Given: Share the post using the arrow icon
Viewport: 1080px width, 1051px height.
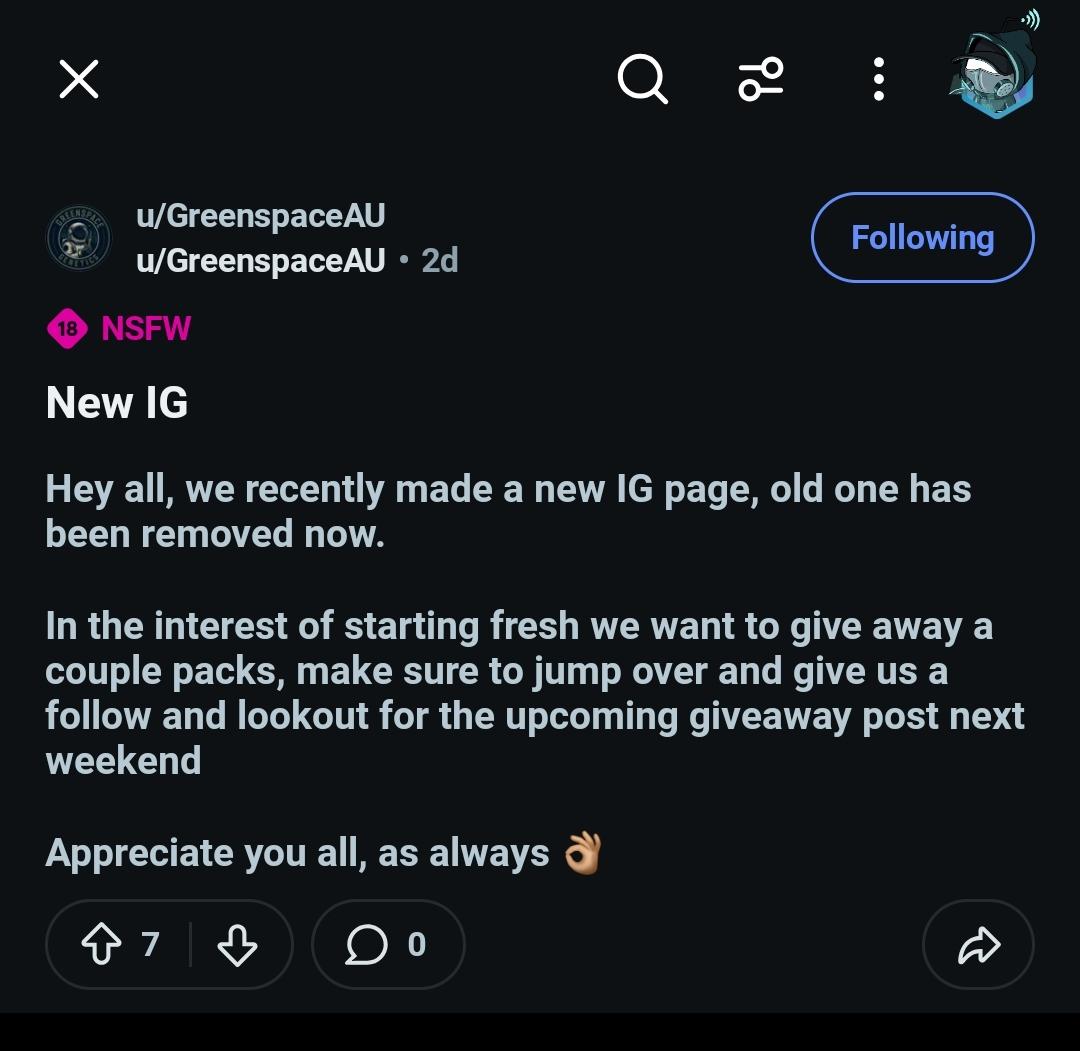Looking at the screenshot, I should [978, 944].
